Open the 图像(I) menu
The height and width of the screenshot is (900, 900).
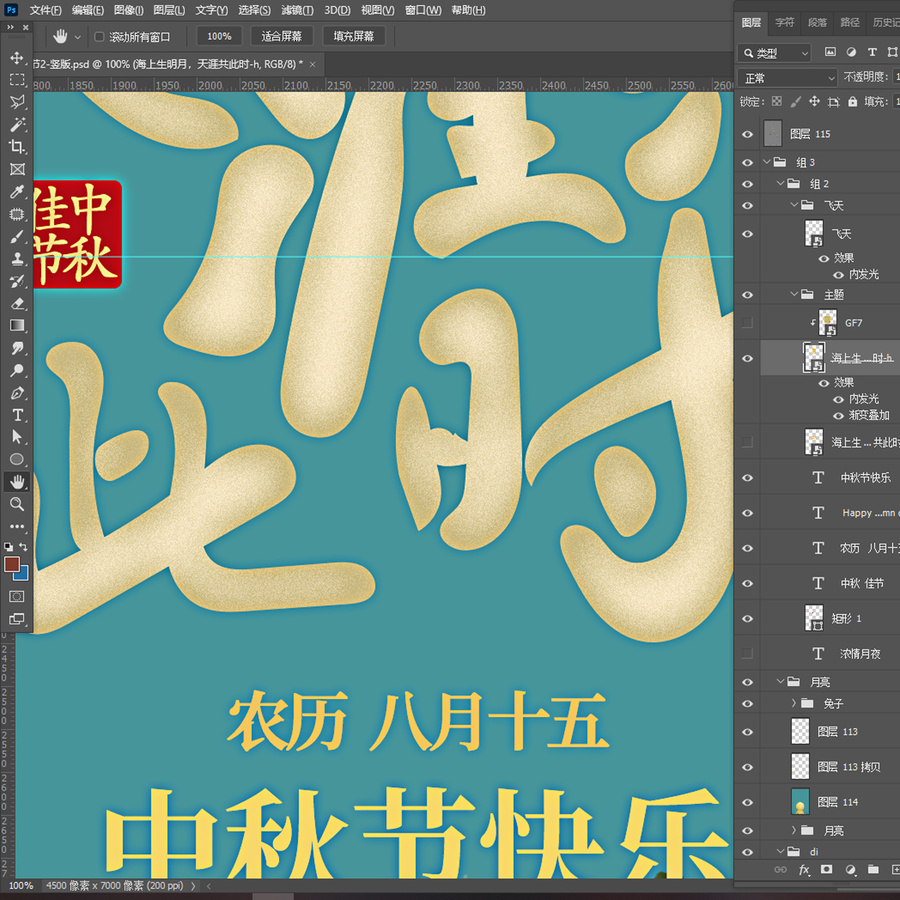click(129, 10)
